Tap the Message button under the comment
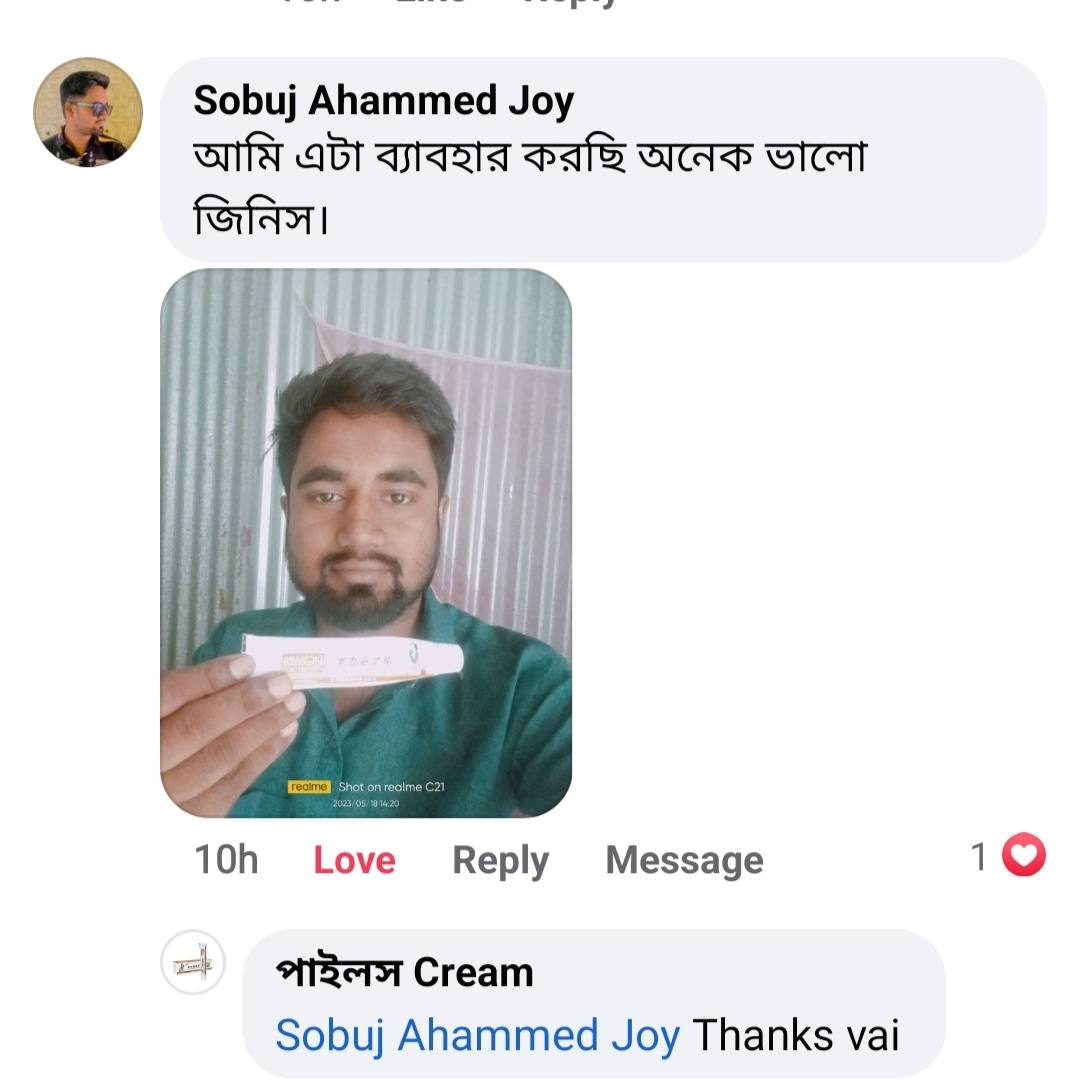Screen dimensions: 1080x1080 point(684,860)
